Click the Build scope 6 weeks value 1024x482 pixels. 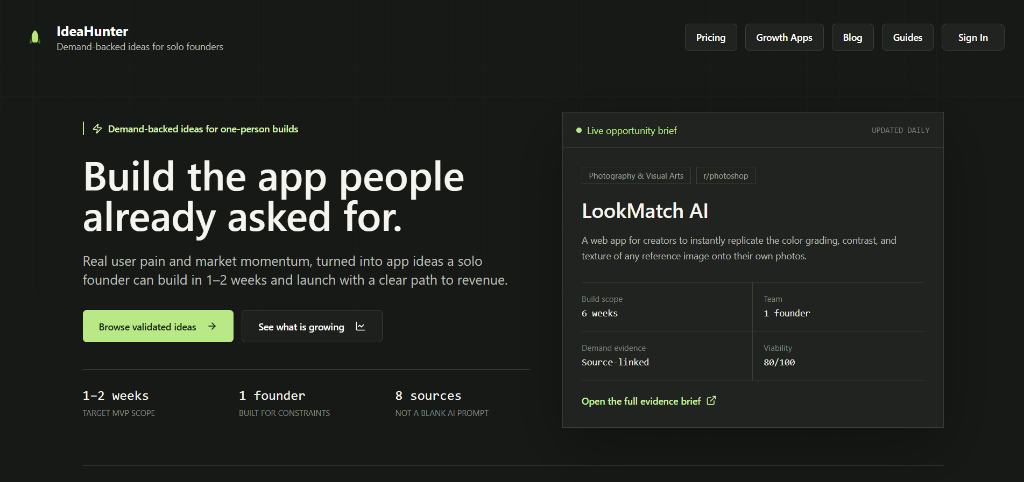(600, 313)
